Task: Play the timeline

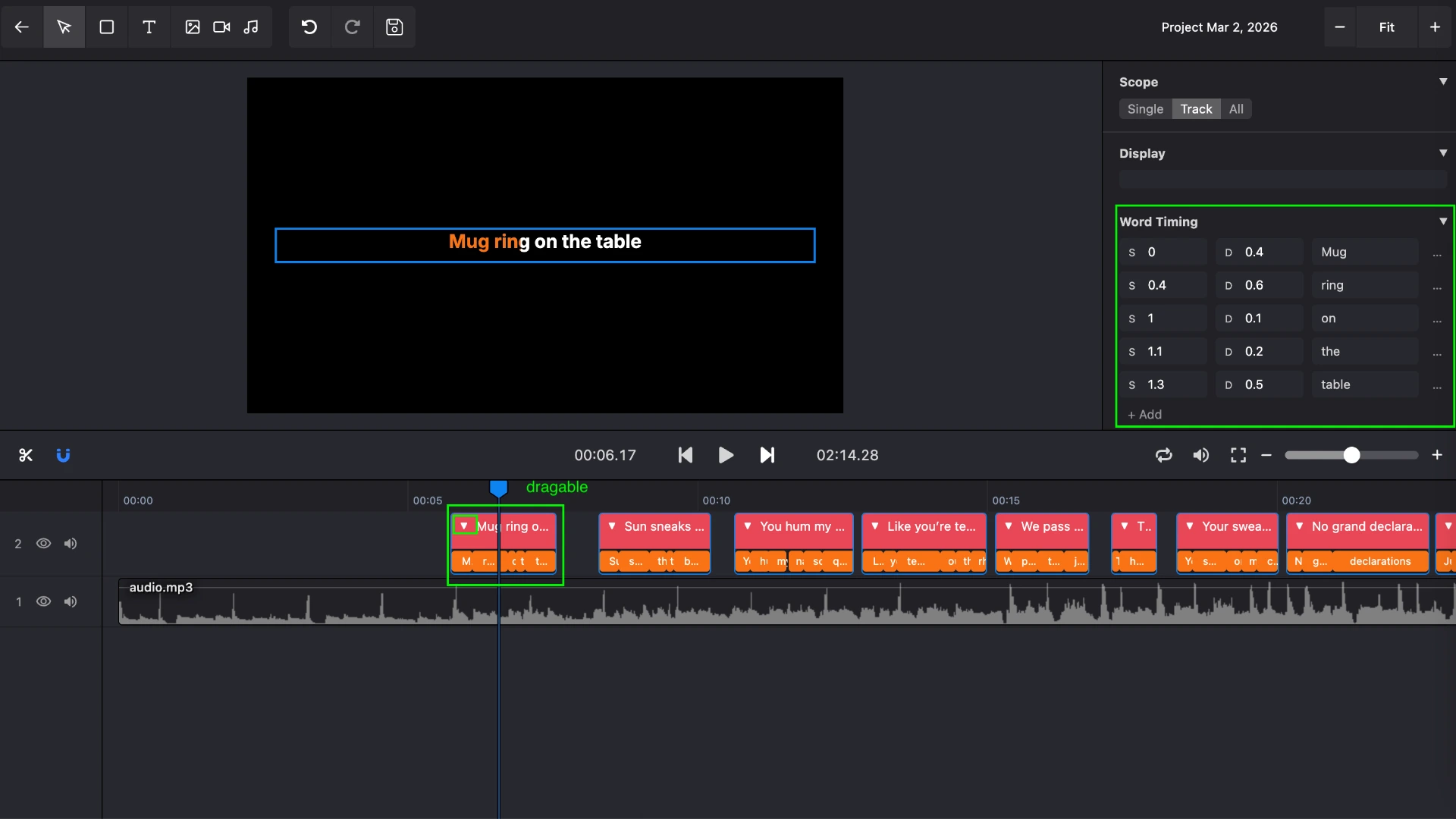Action: (726, 455)
